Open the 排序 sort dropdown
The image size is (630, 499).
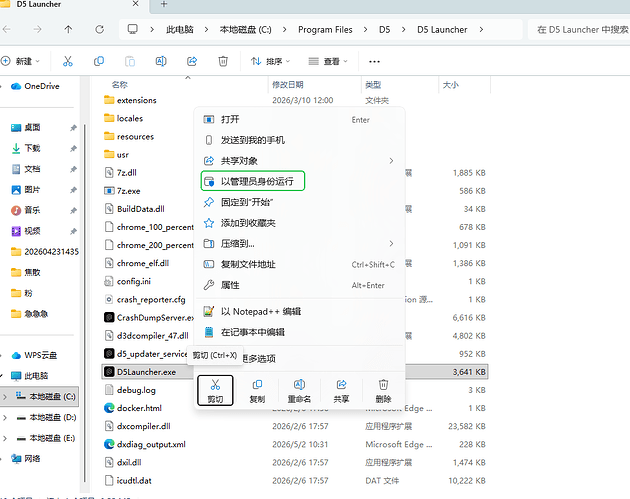click(270, 61)
